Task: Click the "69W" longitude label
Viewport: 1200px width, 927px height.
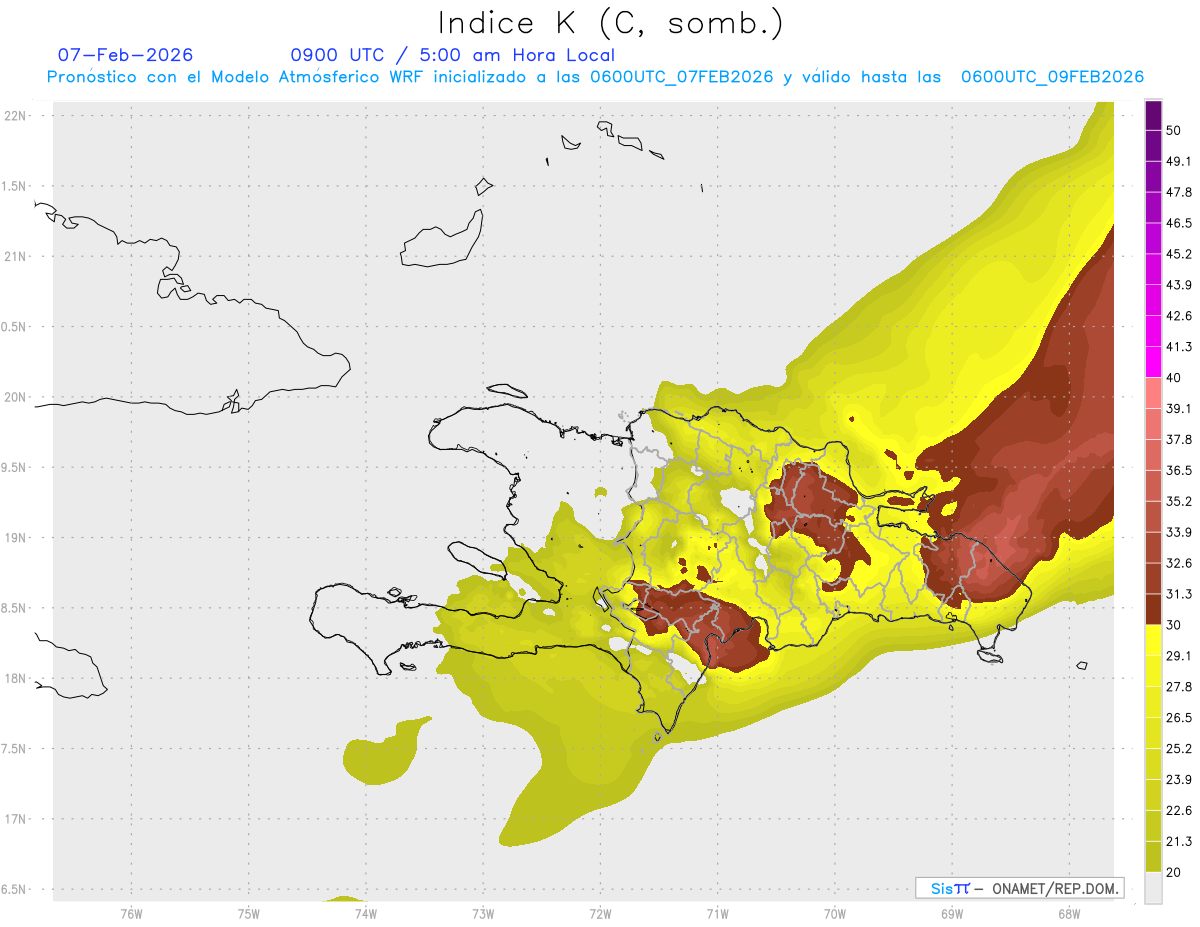Action: (952, 914)
